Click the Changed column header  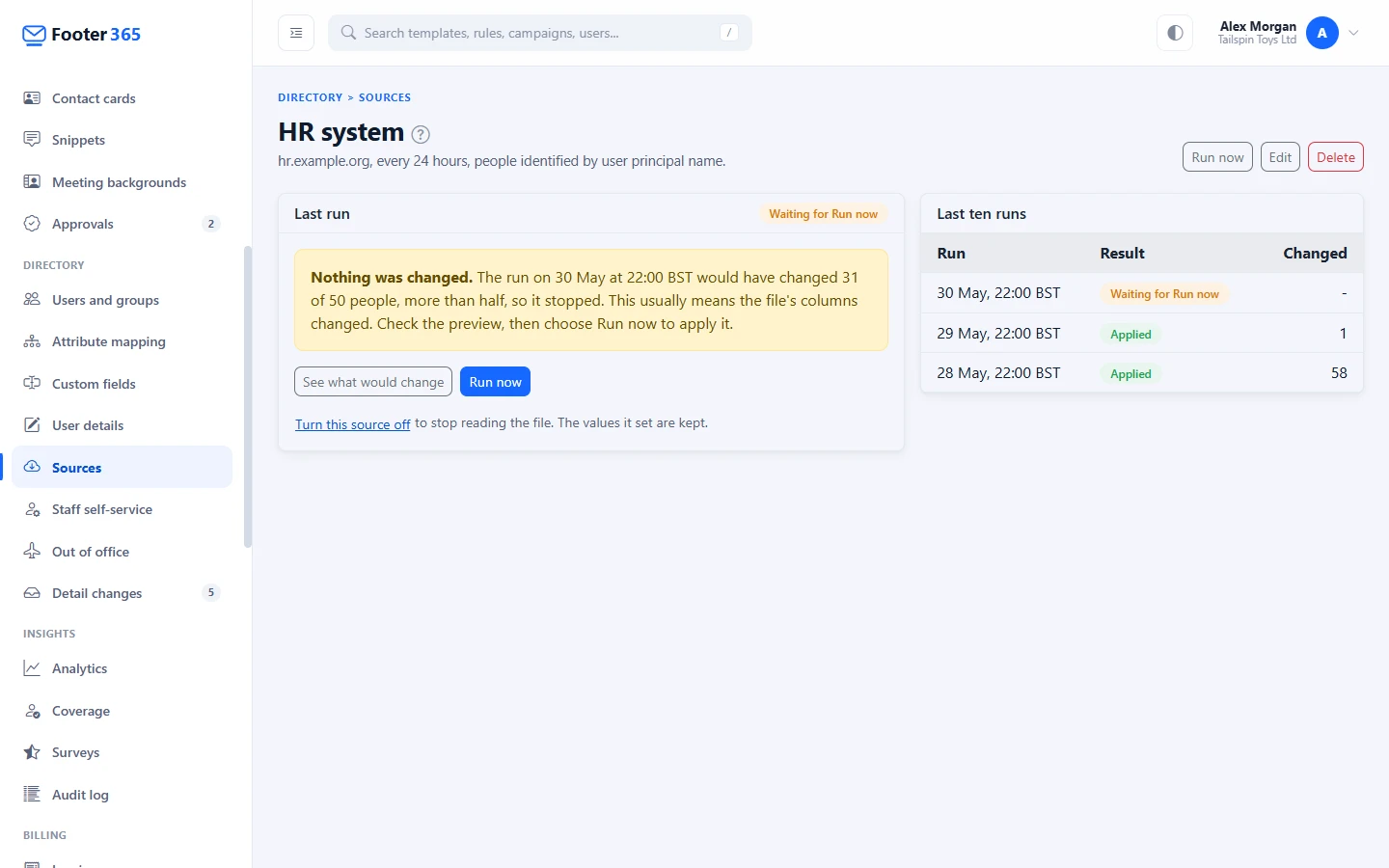pos(1315,254)
